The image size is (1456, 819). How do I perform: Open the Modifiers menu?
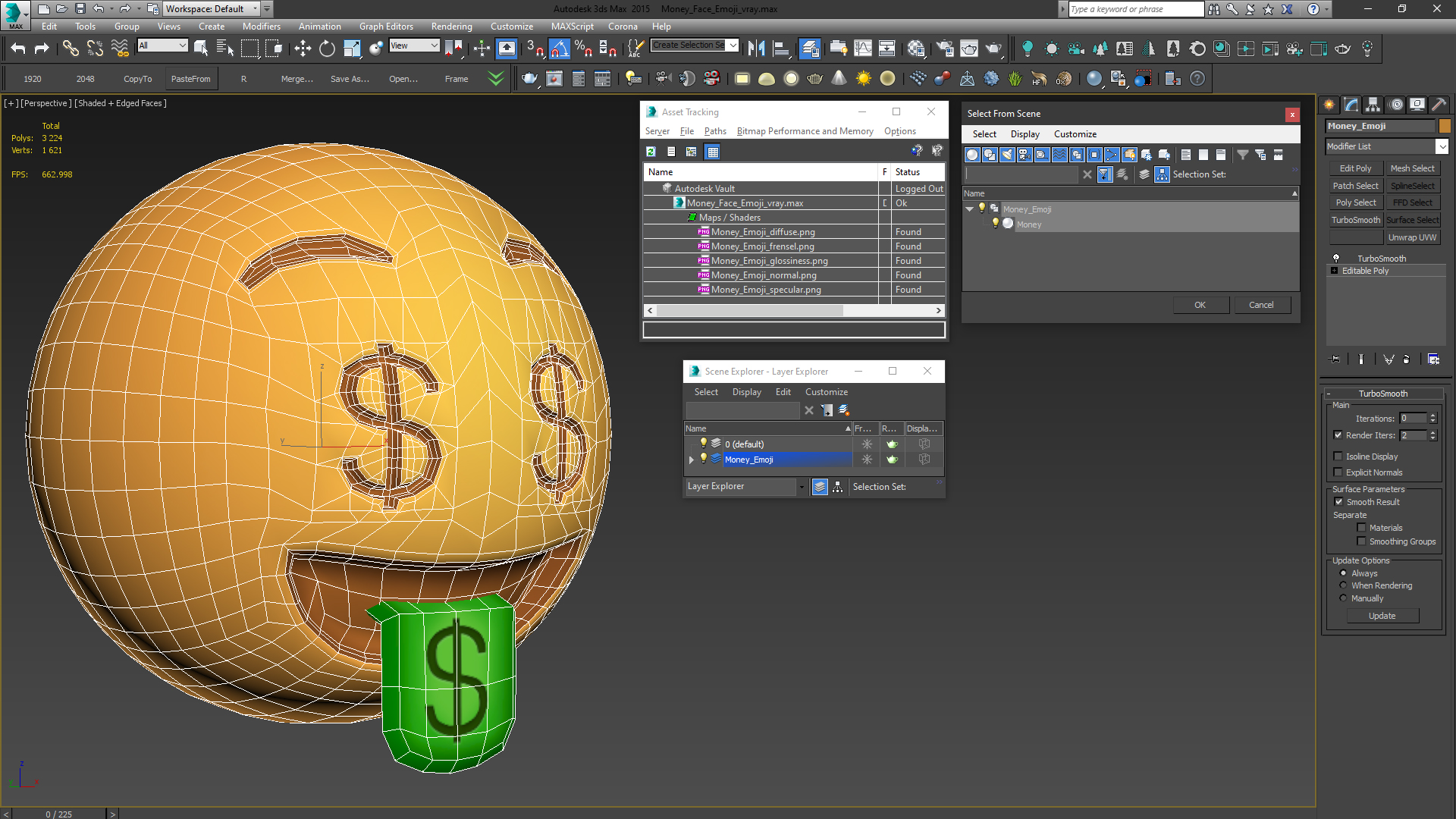pos(262,27)
